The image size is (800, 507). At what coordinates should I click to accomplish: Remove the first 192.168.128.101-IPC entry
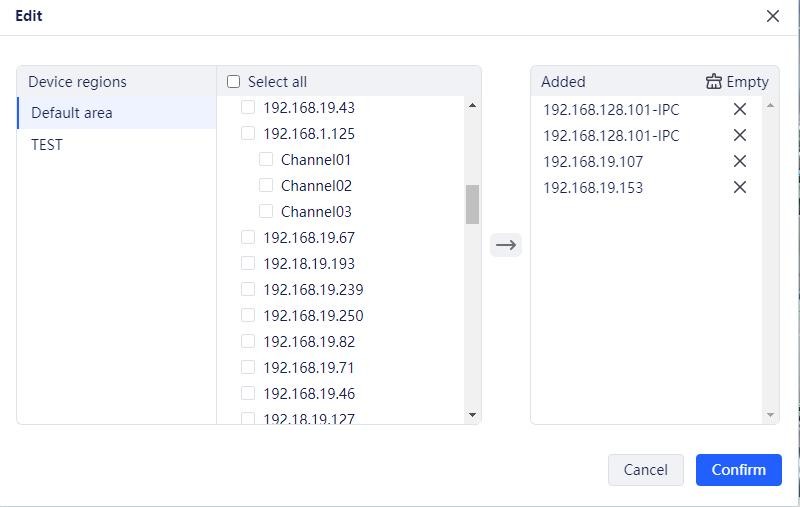coord(740,109)
